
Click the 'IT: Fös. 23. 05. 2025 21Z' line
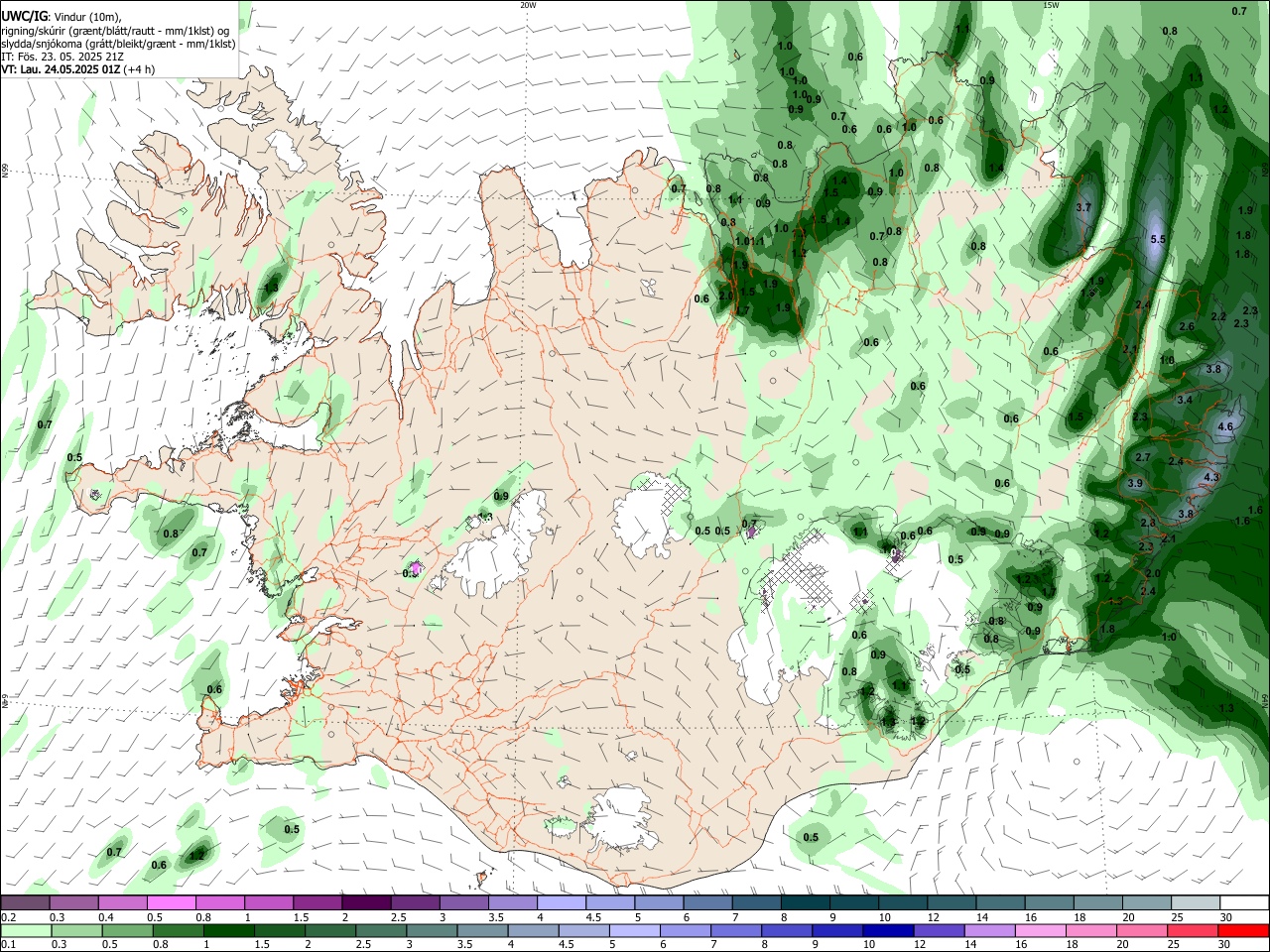tap(62, 57)
